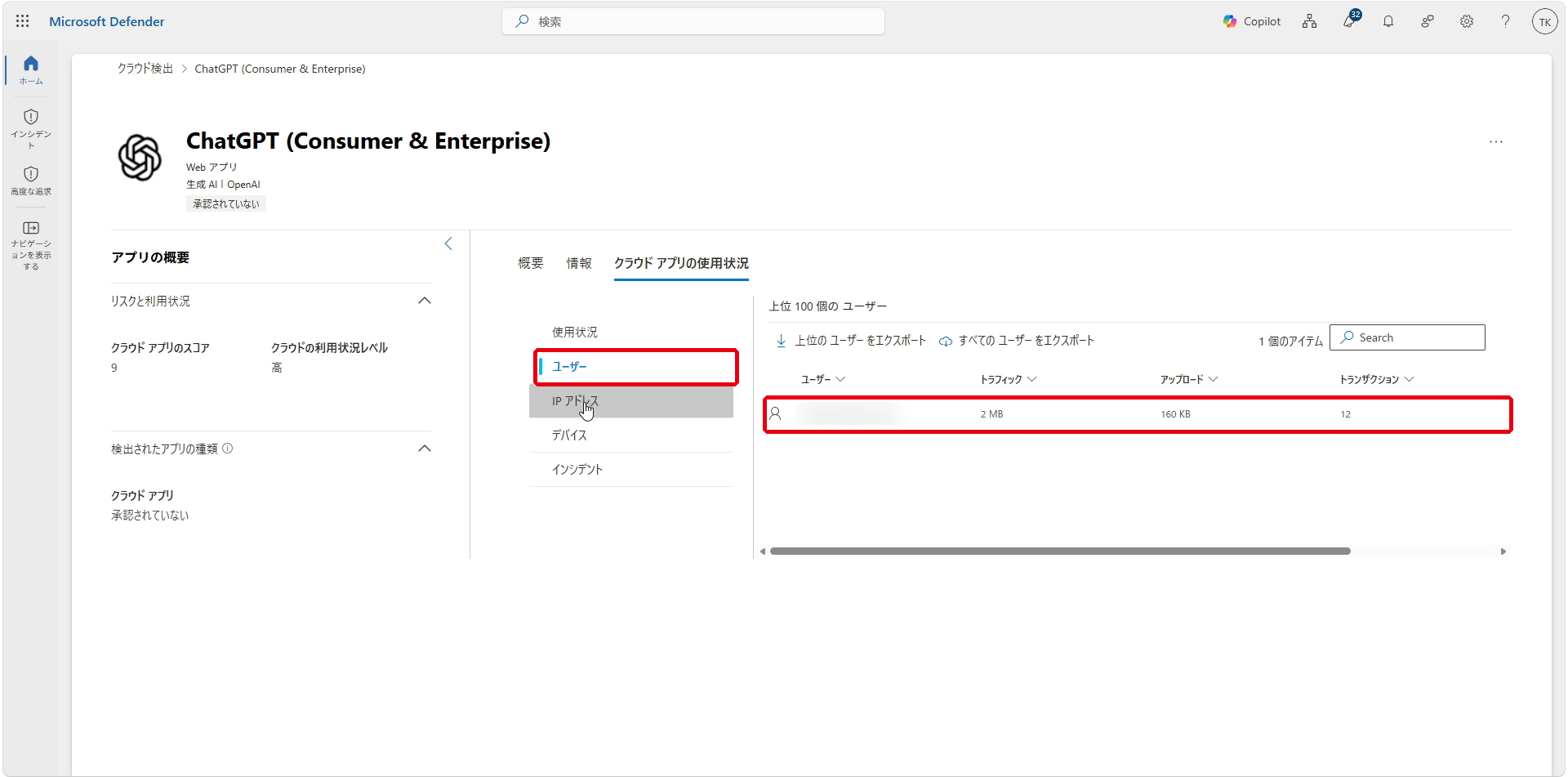Open the notifications bell
Image resolution: width=1568 pixels, height=777 pixels.
(x=1388, y=21)
